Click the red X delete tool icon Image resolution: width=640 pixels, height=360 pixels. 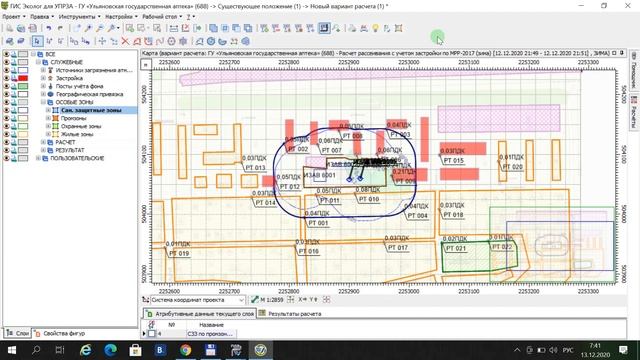click(125, 41)
